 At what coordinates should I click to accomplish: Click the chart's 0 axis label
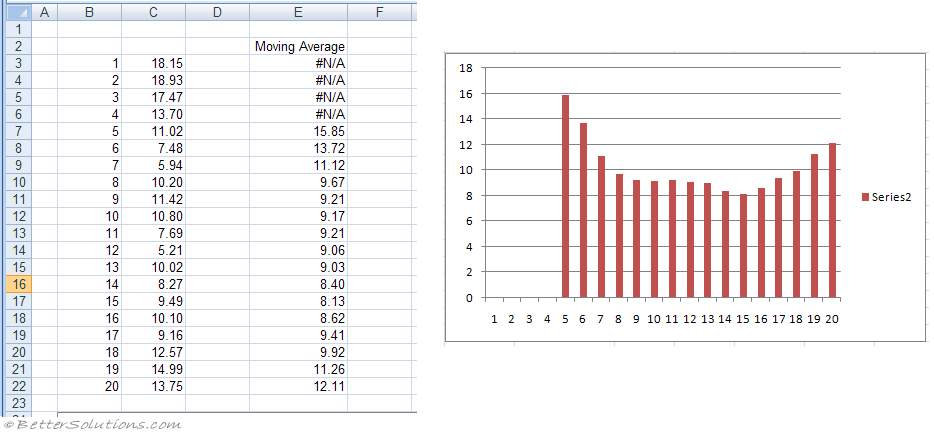(x=469, y=297)
